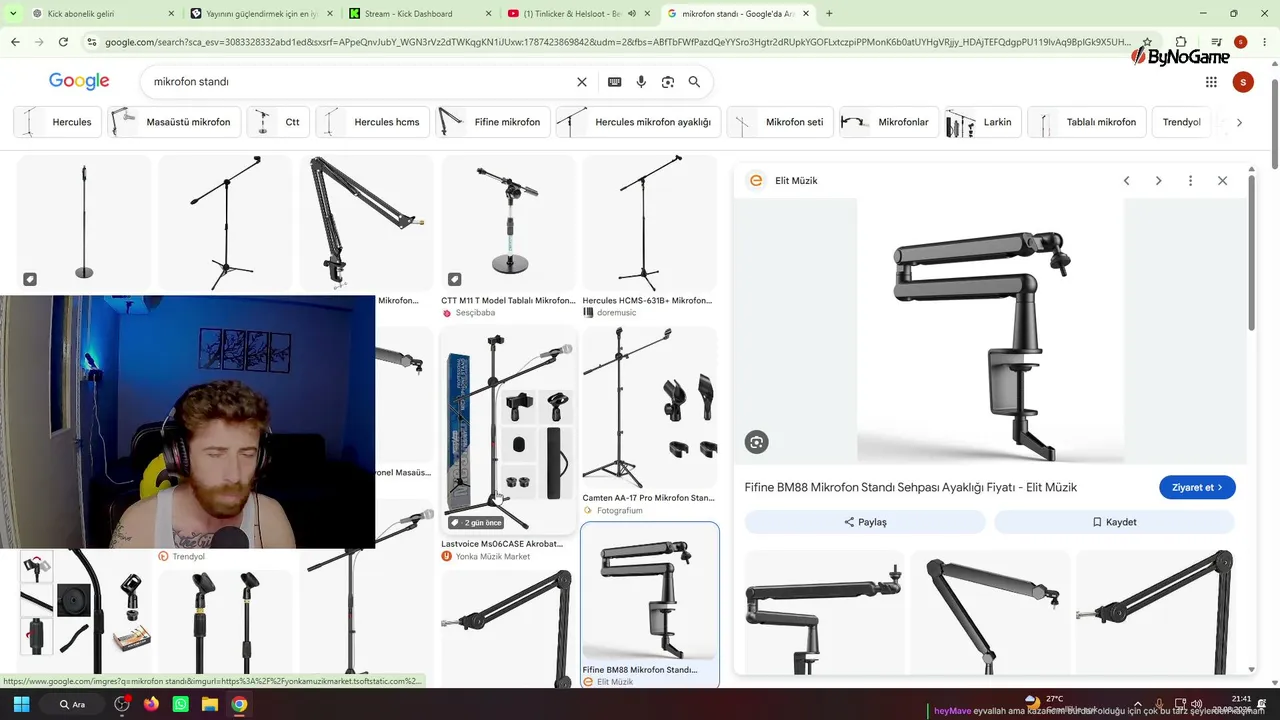Select the Hercules mikrofon ayaklığı chip

point(638,122)
